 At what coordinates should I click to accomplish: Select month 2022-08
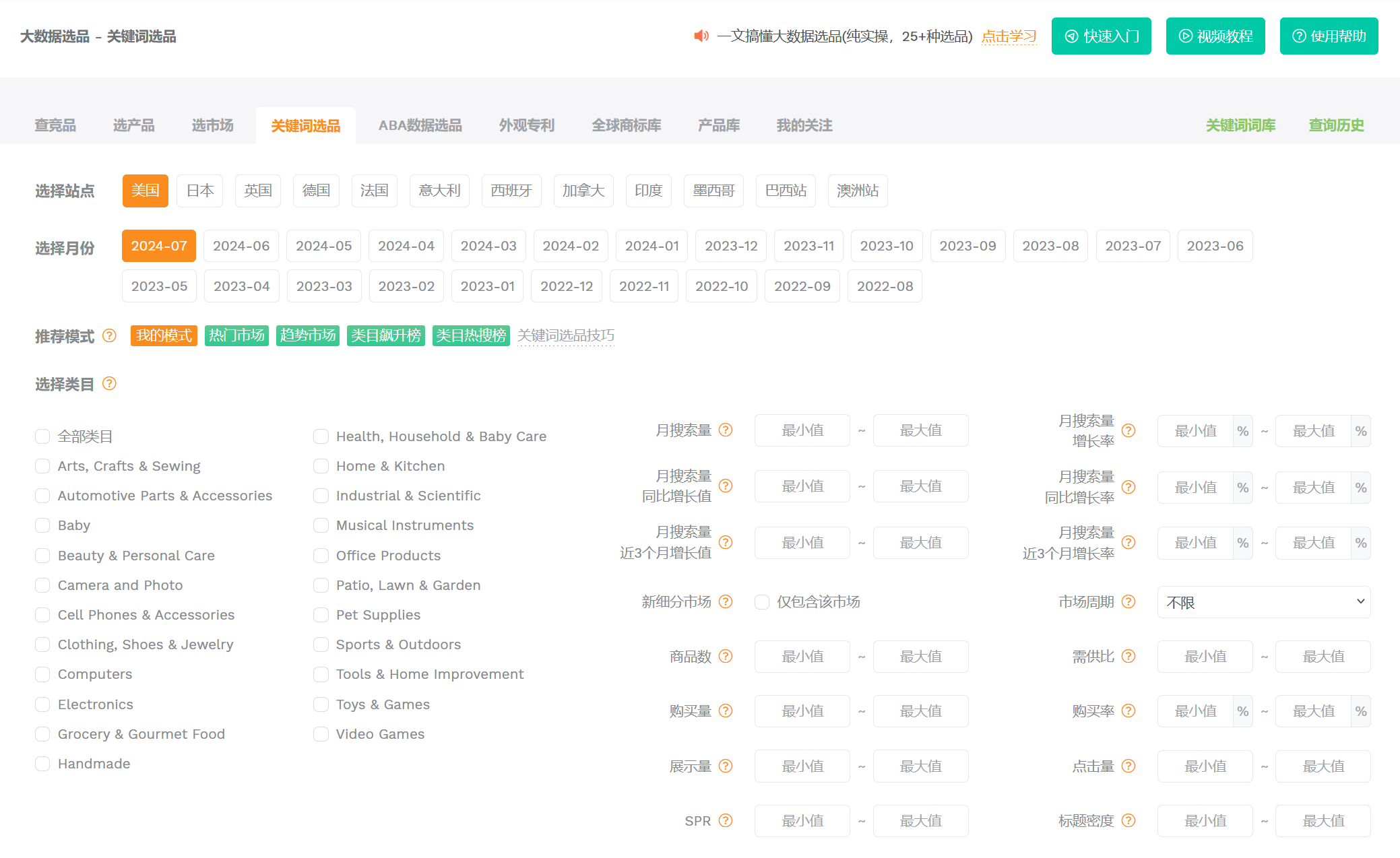tap(885, 286)
